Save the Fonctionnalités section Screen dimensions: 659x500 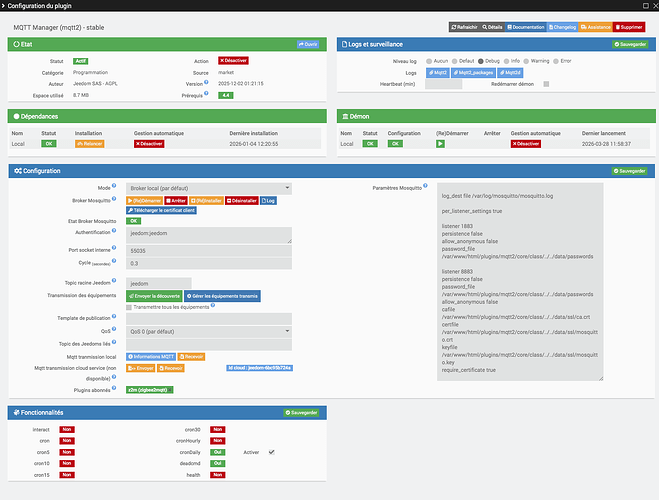click(301, 413)
